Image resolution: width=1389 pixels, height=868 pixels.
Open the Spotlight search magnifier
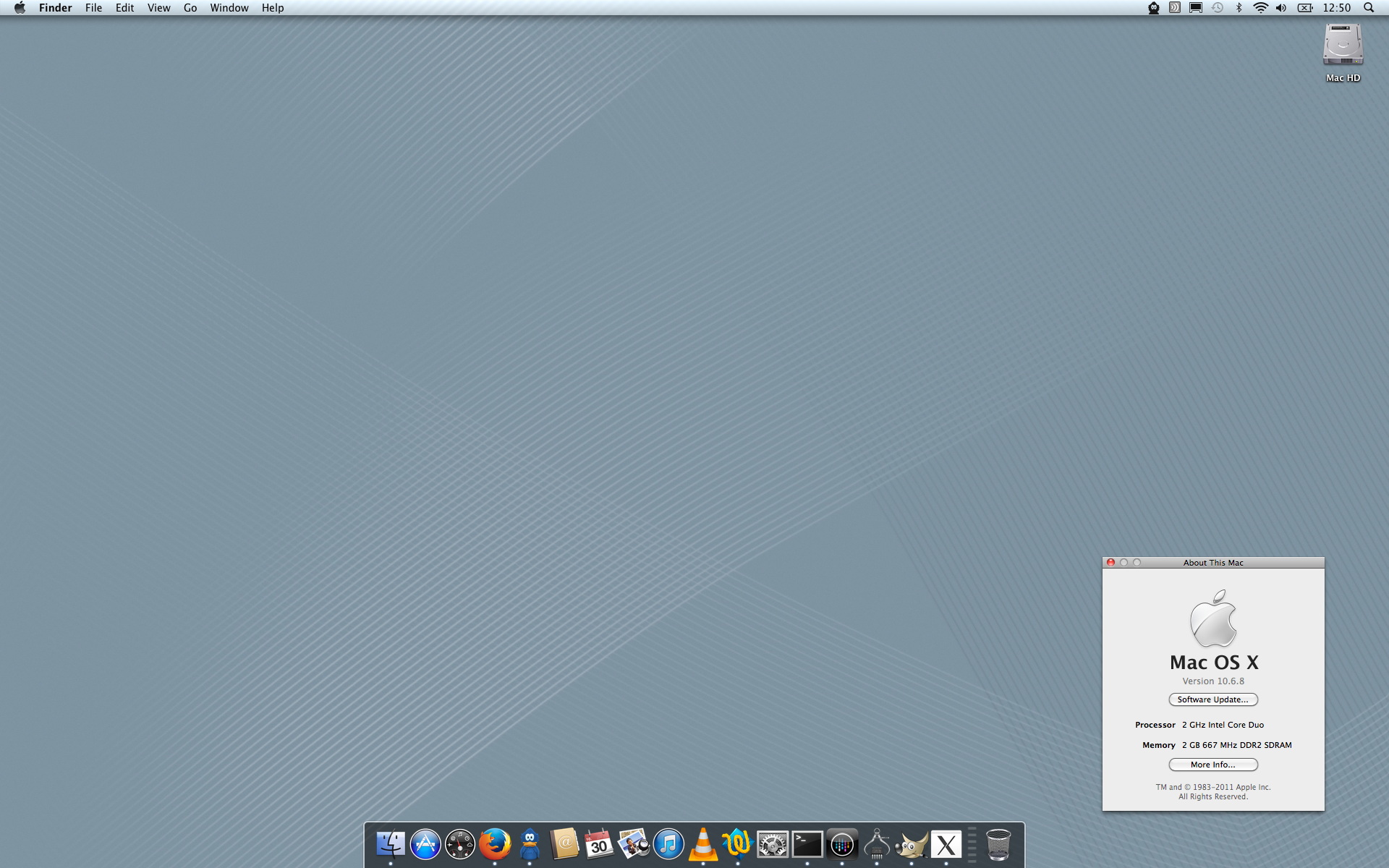coord(1369,8)
